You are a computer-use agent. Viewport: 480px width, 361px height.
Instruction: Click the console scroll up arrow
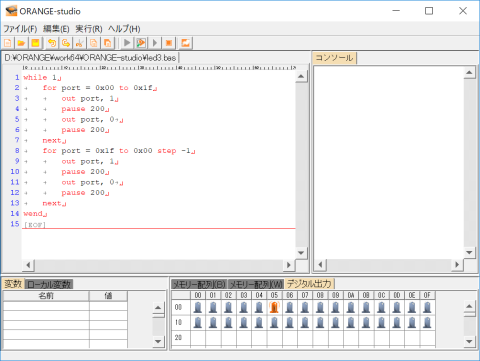click(469, 72)
